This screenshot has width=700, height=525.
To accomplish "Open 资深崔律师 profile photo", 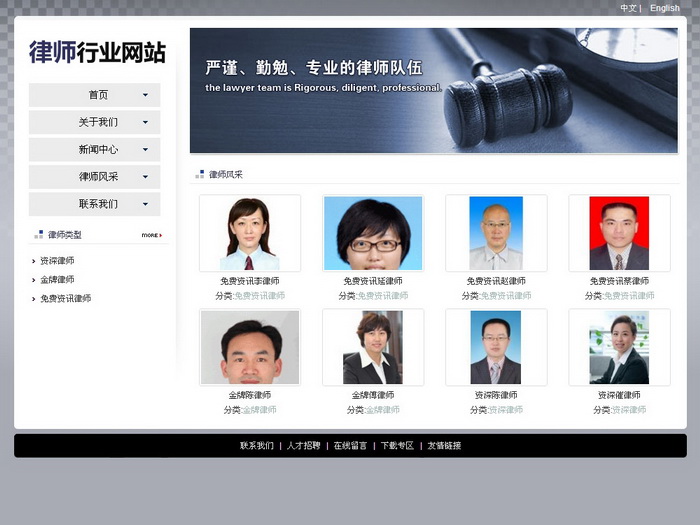I will (x=619, y=347).
